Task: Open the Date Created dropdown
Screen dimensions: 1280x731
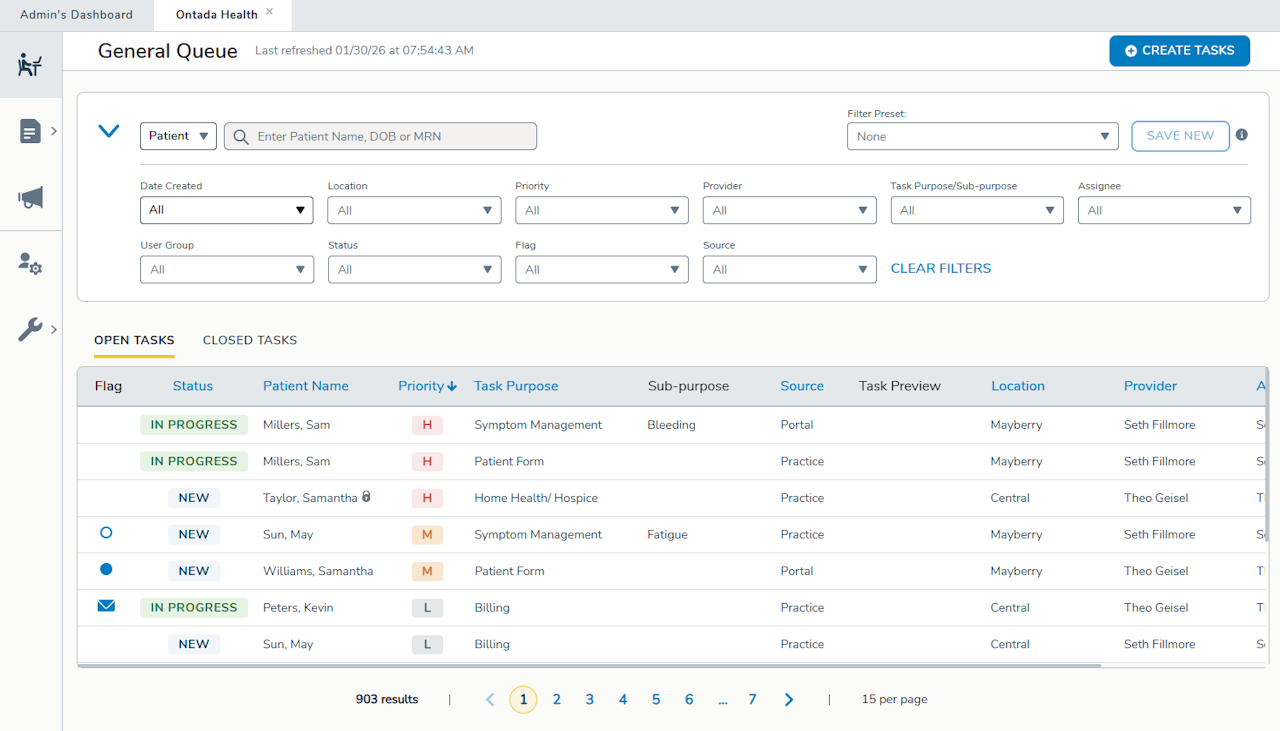Action: [x=226, y=210]
